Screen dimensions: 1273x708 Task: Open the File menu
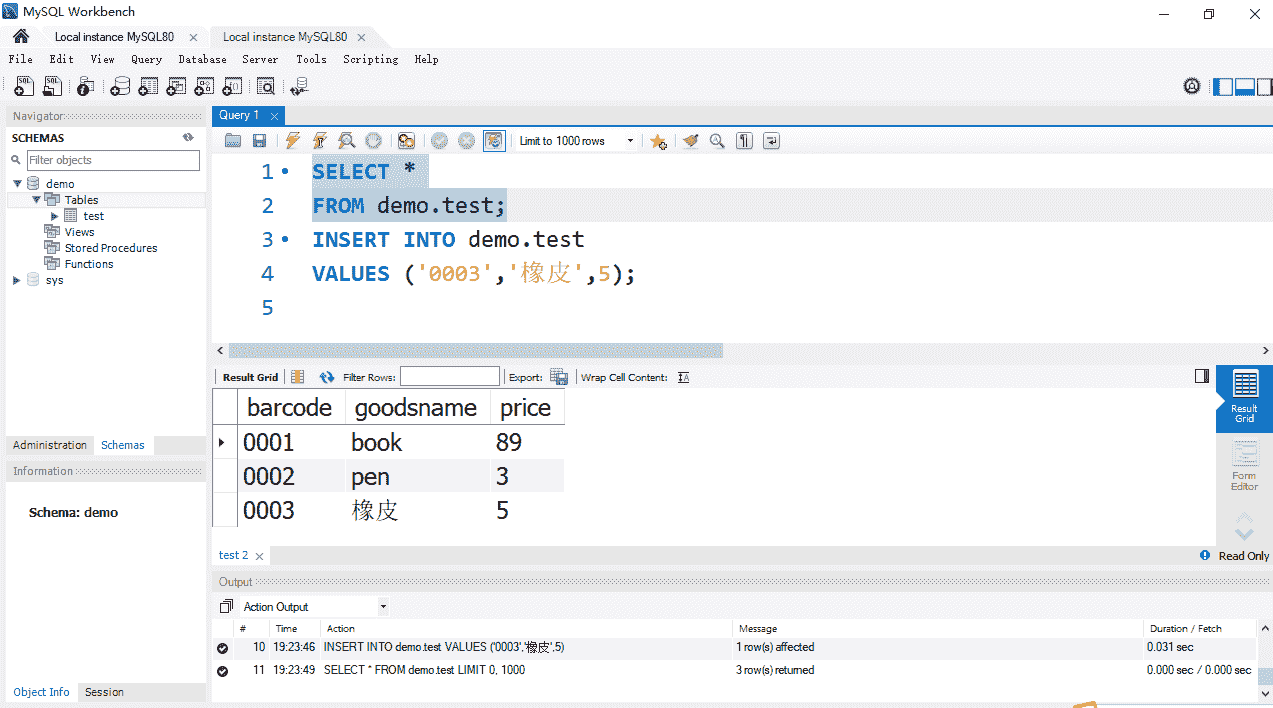[20, 59]
